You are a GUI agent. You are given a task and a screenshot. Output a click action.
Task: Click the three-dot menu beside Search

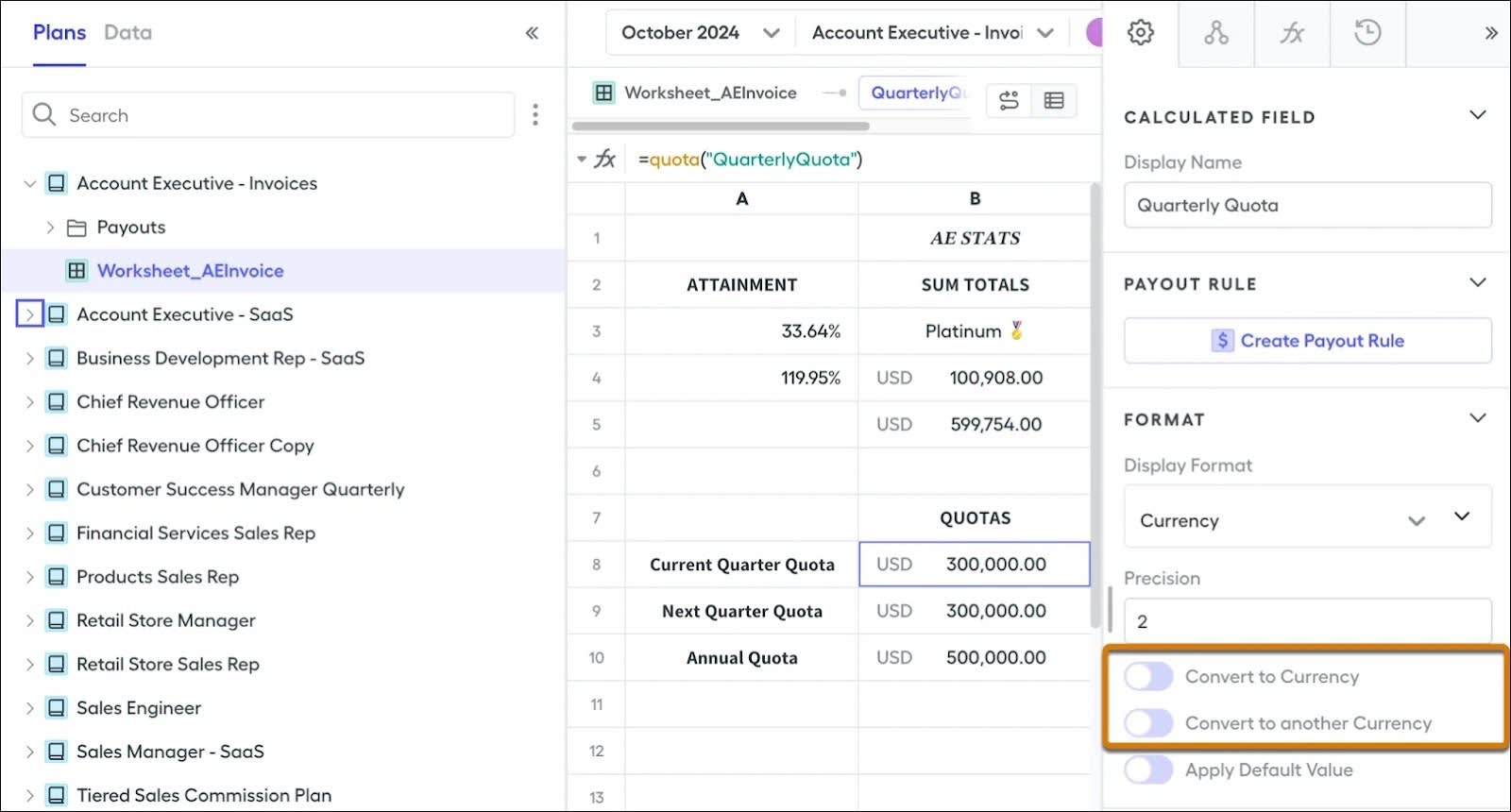[x=535, y=115]
